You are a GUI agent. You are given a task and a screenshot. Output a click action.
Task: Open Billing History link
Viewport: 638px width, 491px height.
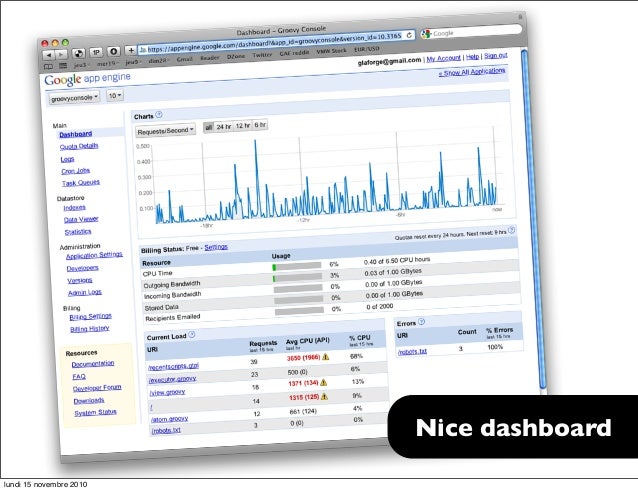pyautogui.click(x=90, y=329)
